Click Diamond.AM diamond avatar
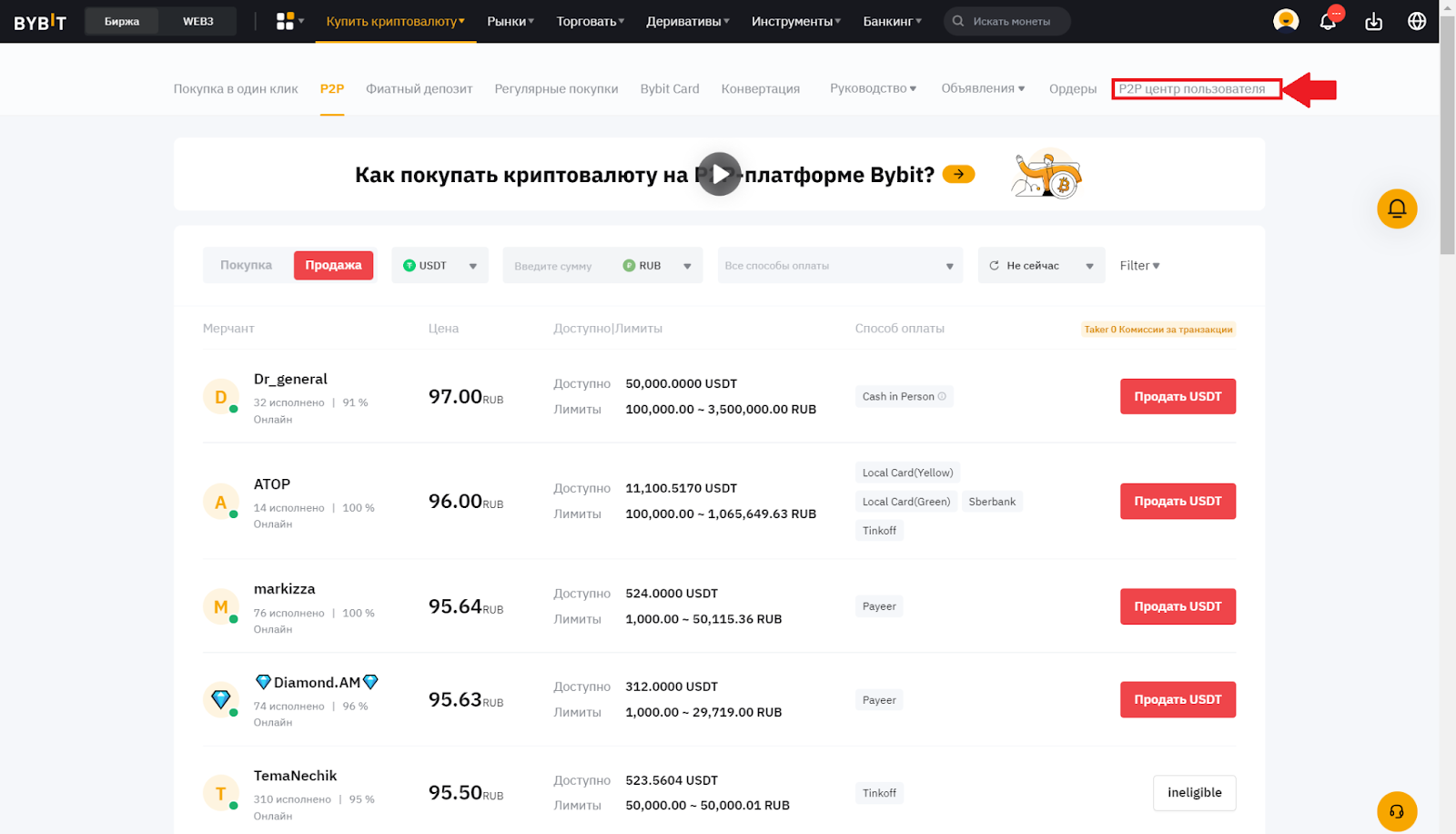Viewport: 1456px width, 834px height. 220,699
